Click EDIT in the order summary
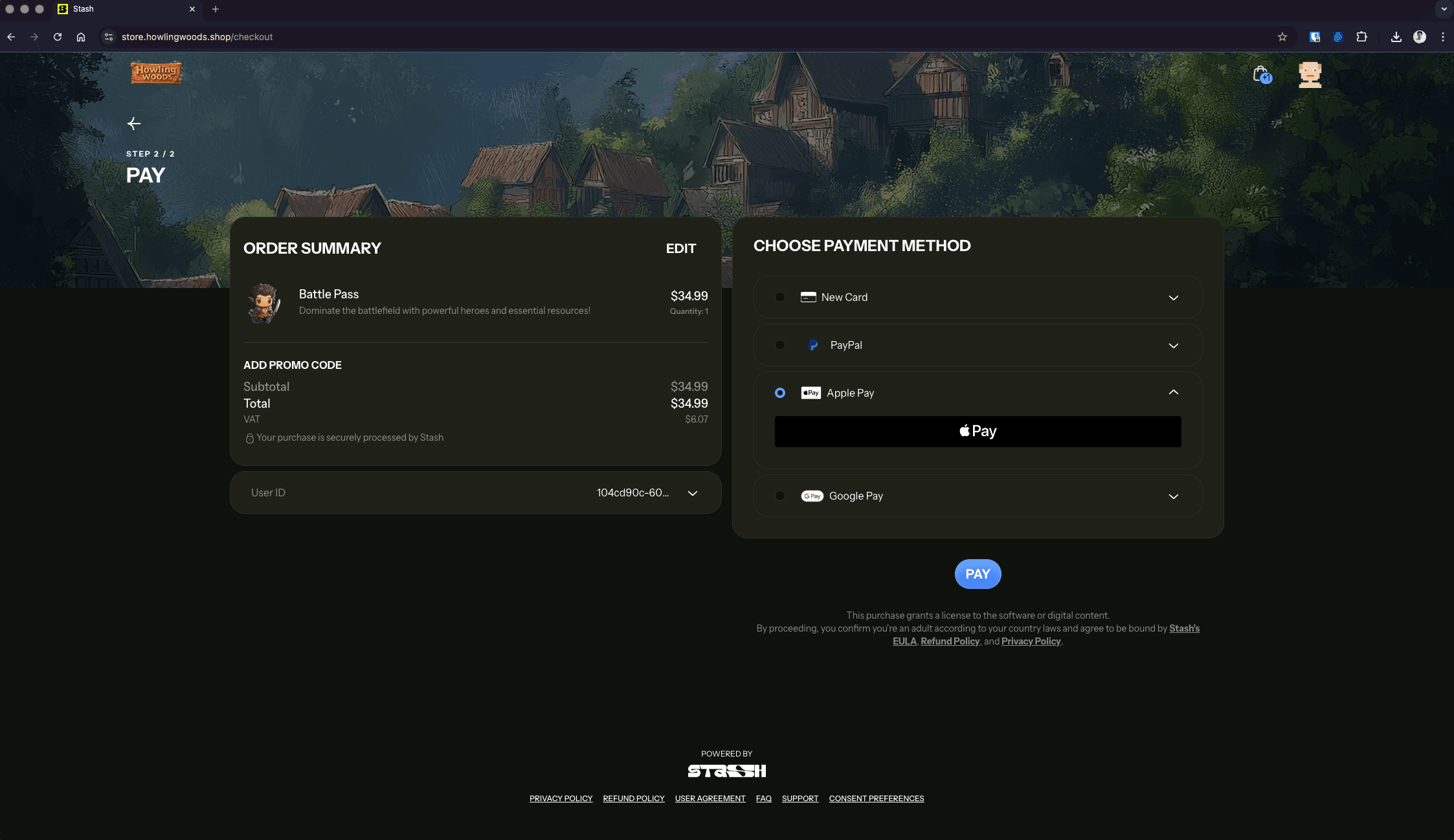The height and width of the screenshot is (840, 1454). point(680,248)
